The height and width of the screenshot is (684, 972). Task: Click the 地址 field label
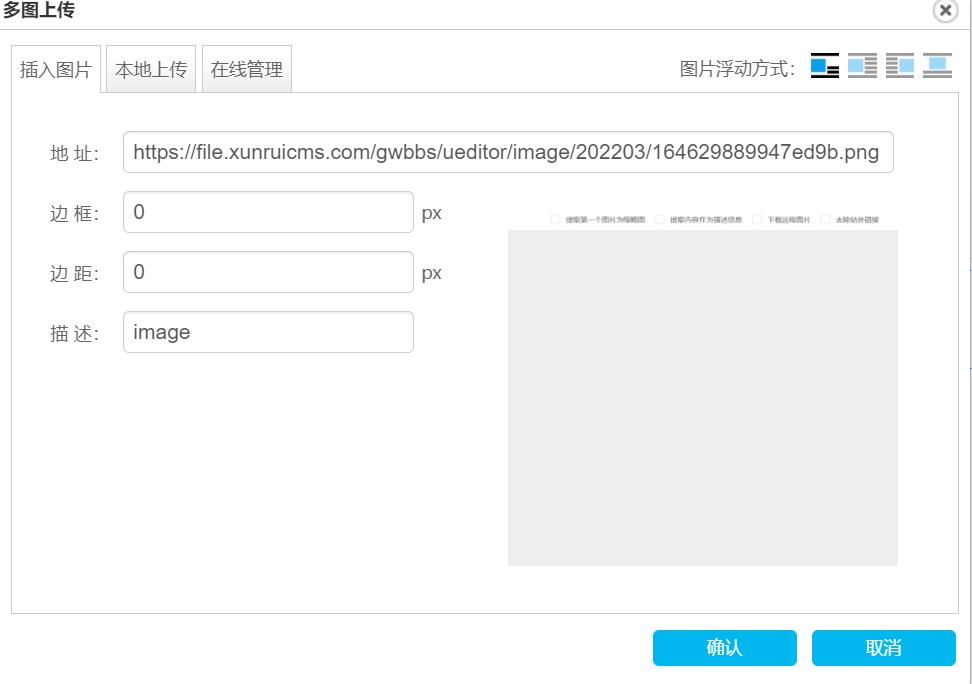(x=74, y=153)
